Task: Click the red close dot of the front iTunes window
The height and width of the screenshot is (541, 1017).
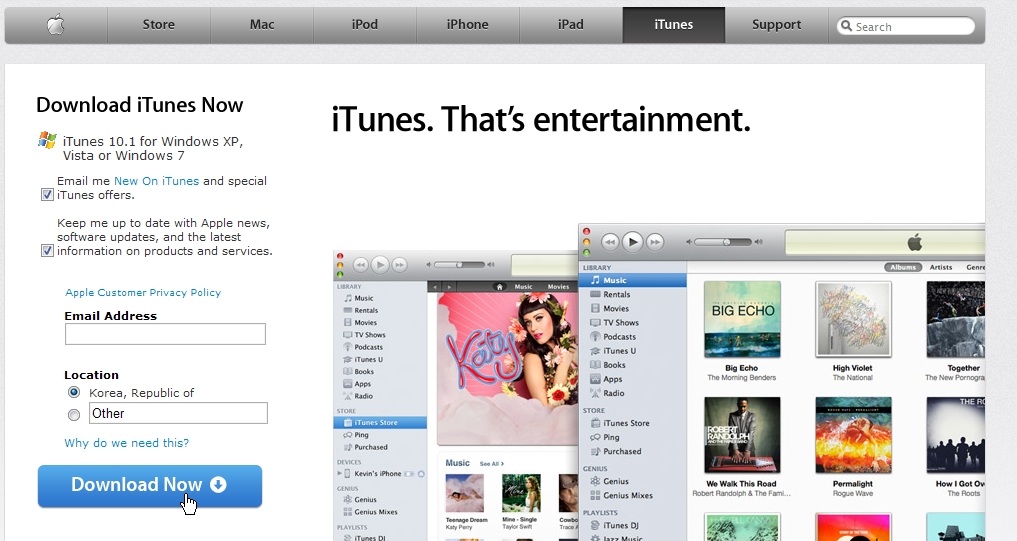Action: [x=586, y=231]
